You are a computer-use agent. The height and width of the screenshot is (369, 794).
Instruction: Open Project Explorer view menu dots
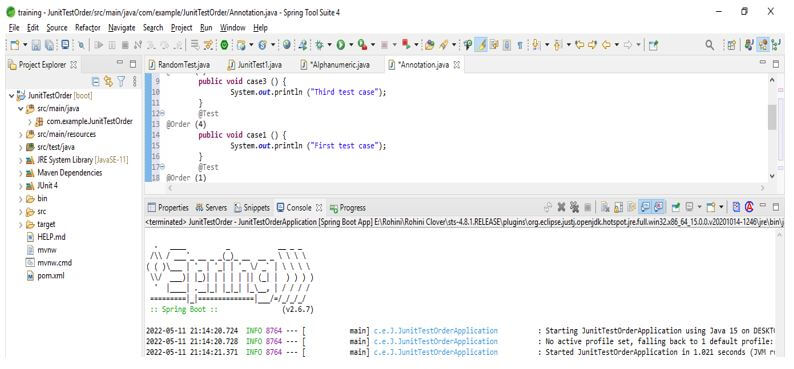point(134,81)
